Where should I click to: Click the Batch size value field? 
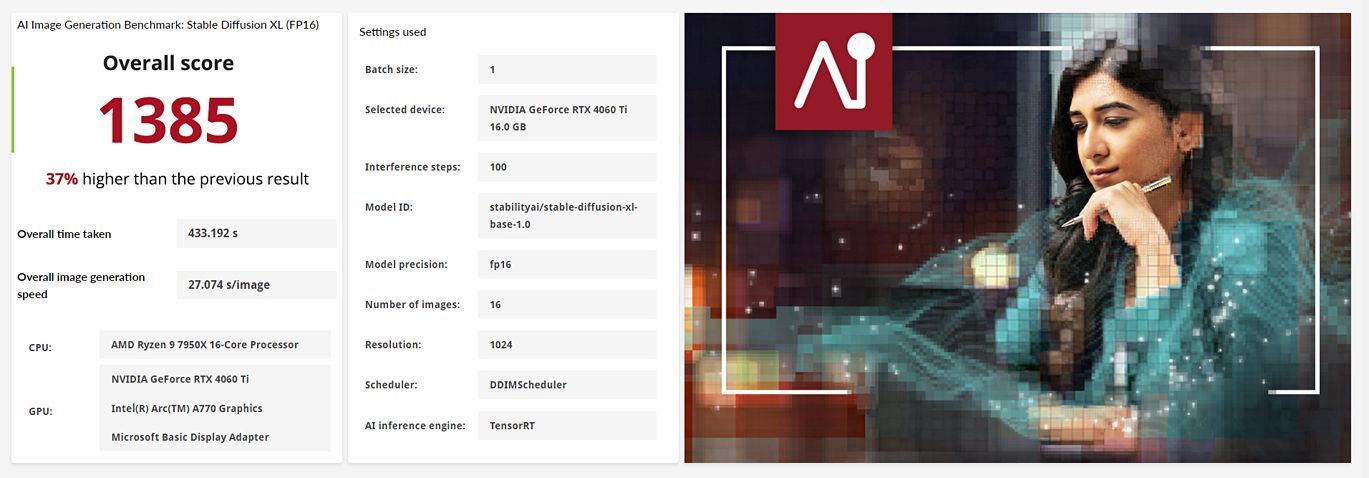point(567,69)
